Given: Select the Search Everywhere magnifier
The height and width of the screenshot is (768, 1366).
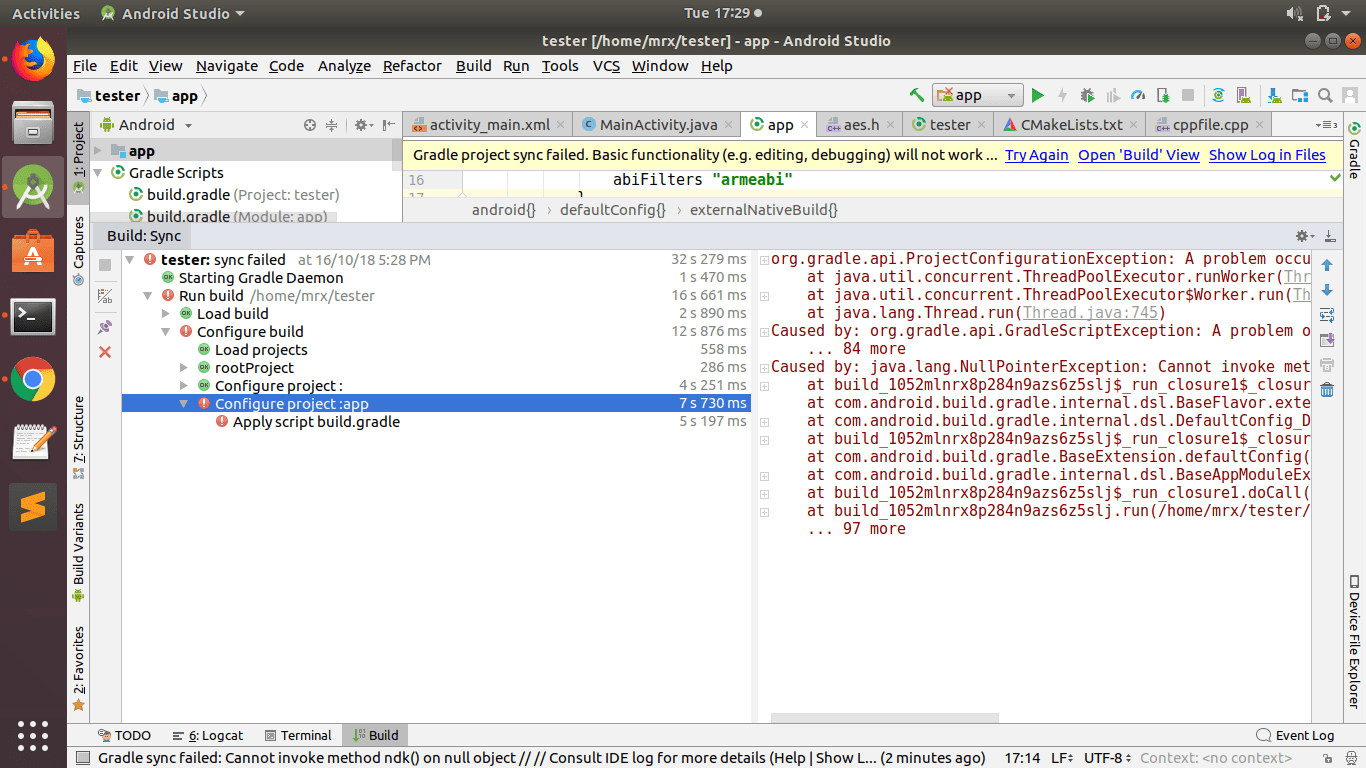Looking at the screenshot, I should pyautogui.click(x=1324, y=95).
